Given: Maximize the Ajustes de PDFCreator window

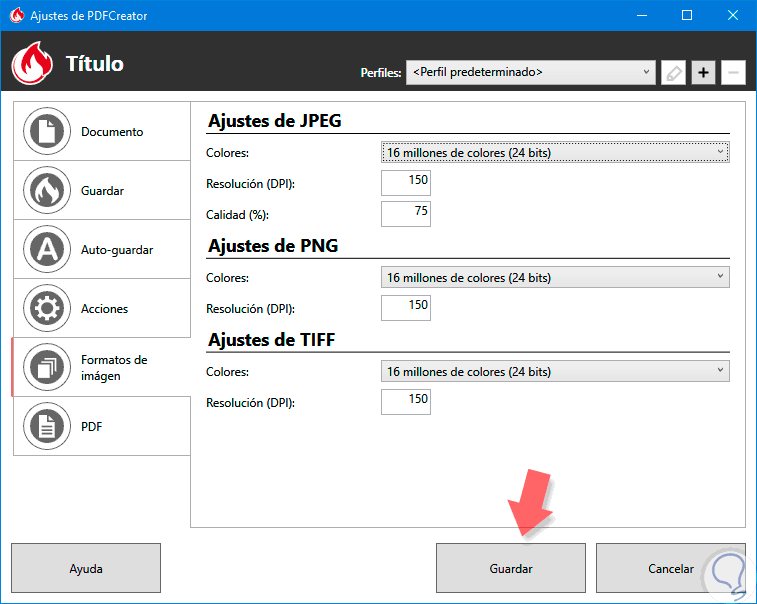Looking at the screenshot, I should point(687,15).
